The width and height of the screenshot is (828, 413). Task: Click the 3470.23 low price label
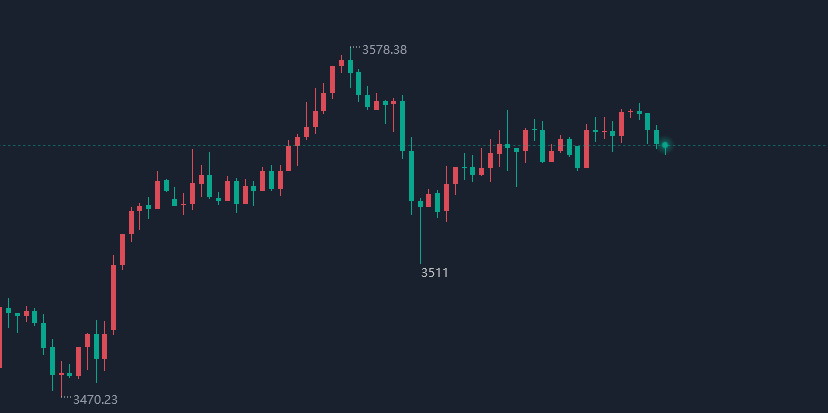(x=95, y=399)
